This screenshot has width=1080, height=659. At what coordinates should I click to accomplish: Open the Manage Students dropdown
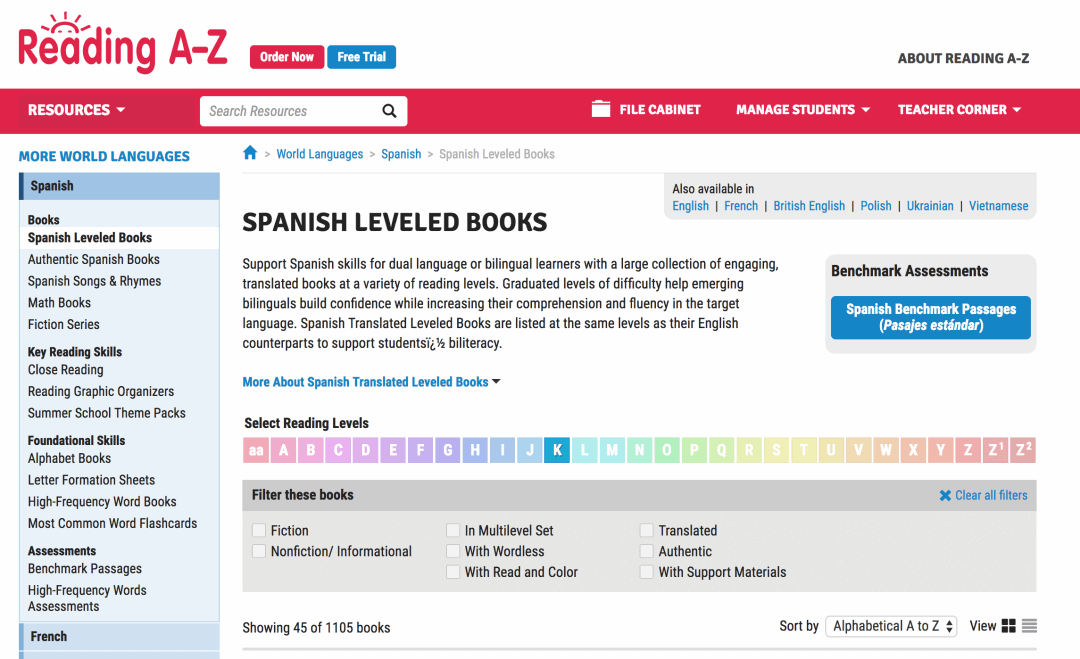point(803,109)
